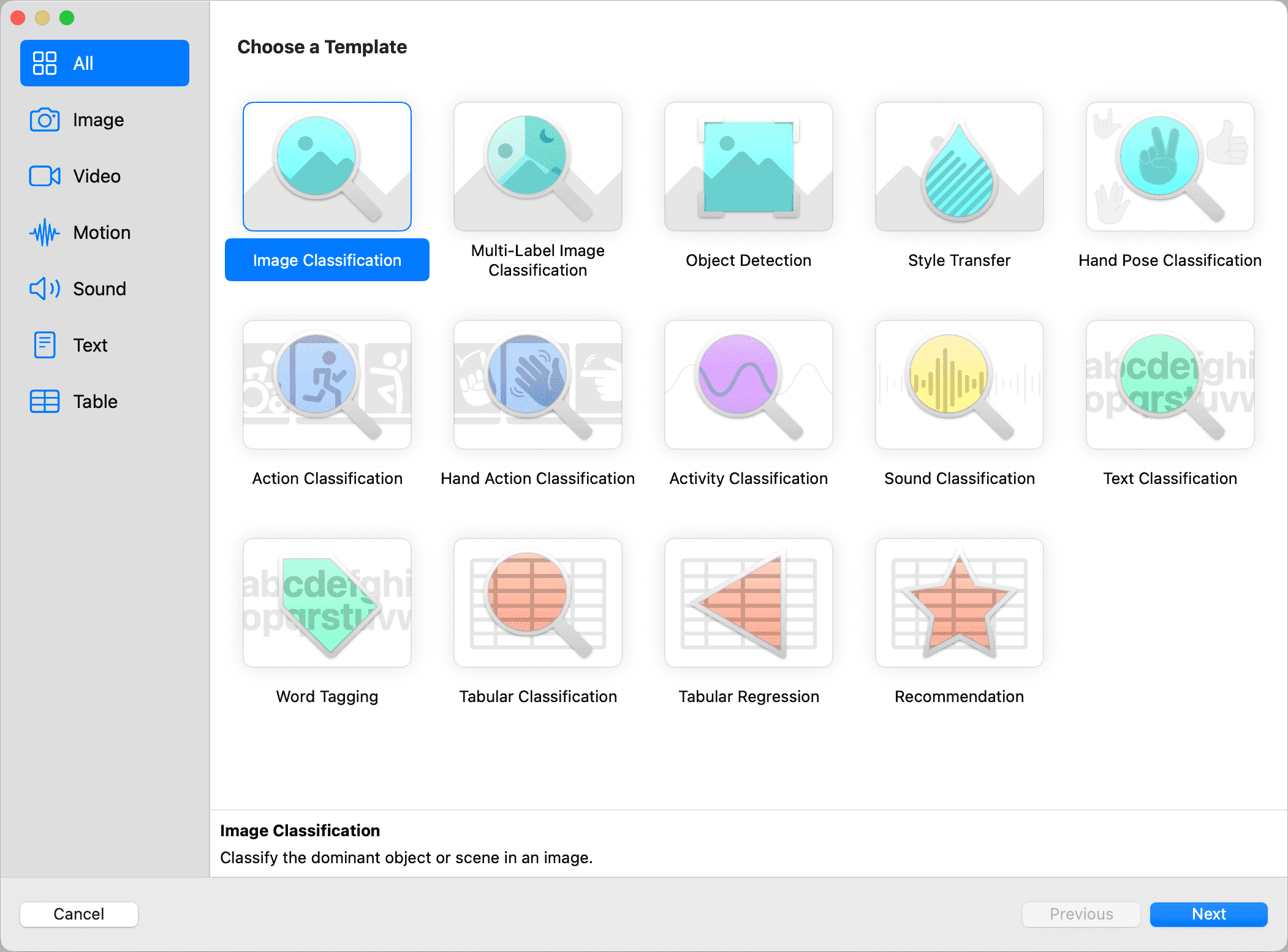This screenshot has width=1288, height=952.
Task: Filter templates by Table category
Action: tap(95, 402)
